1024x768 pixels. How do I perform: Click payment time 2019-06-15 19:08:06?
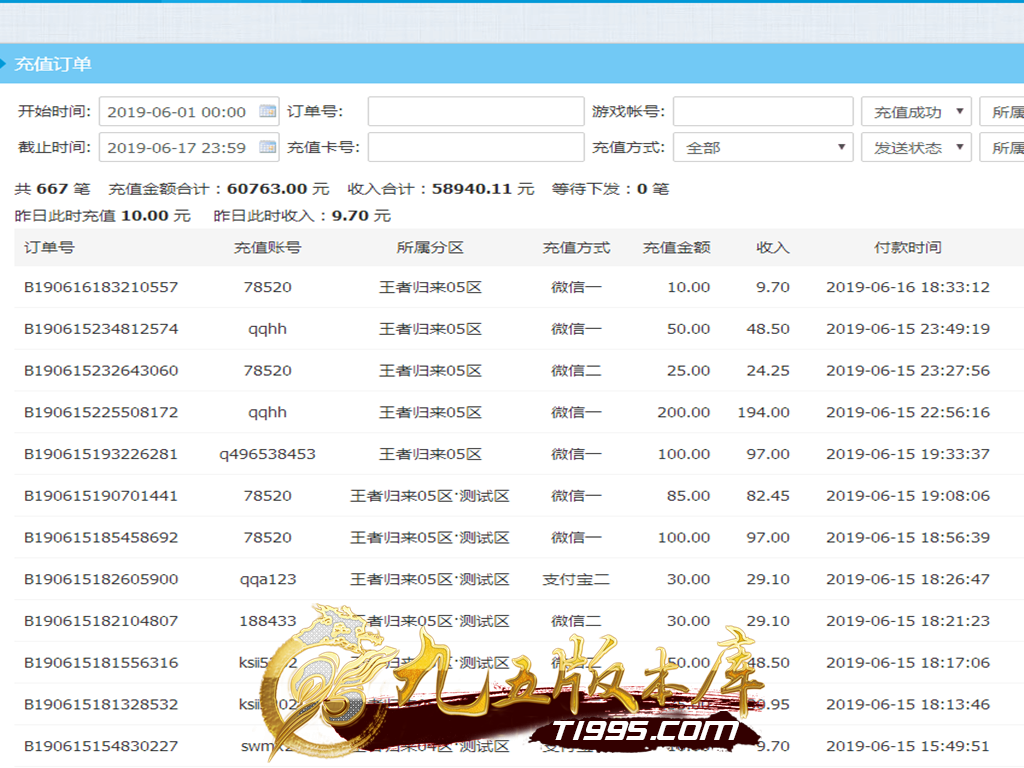pos(908,496)
